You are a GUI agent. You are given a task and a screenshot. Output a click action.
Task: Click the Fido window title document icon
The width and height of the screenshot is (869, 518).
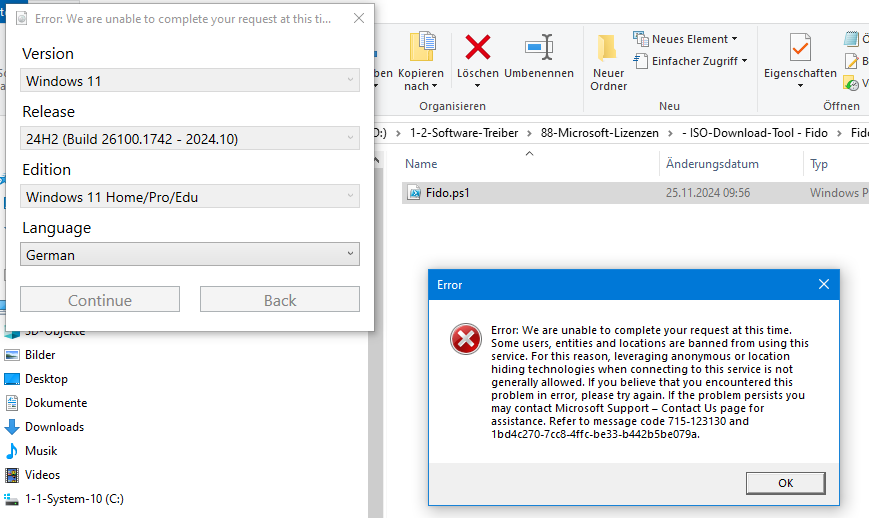[x=22, y=19]
